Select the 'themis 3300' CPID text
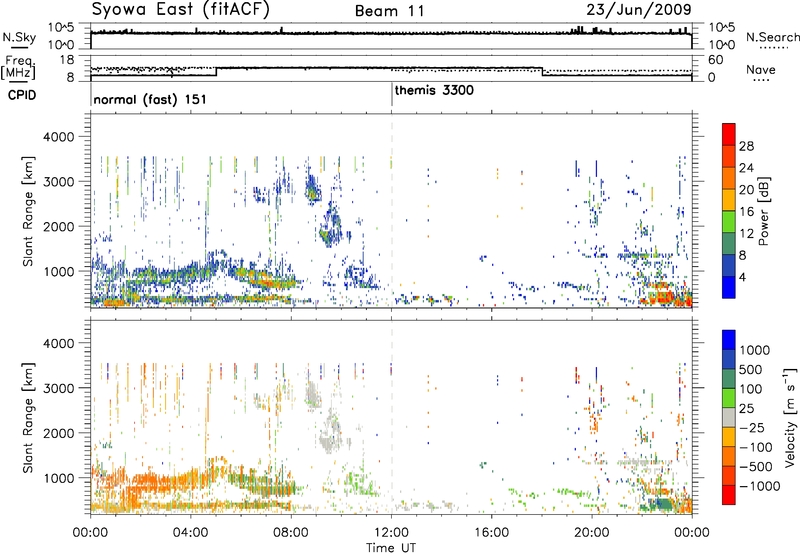The height and width of the screenshot is (554, 800). pos(434,90)
